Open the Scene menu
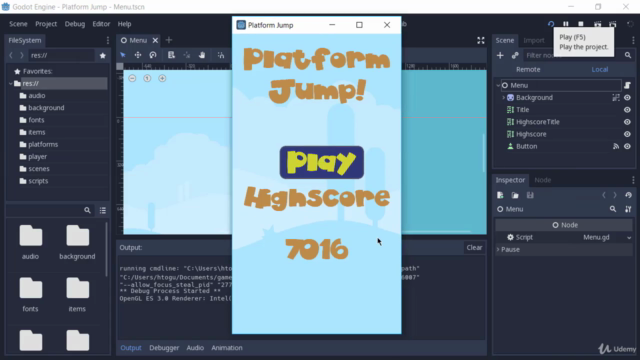 [x=18, y=24]
